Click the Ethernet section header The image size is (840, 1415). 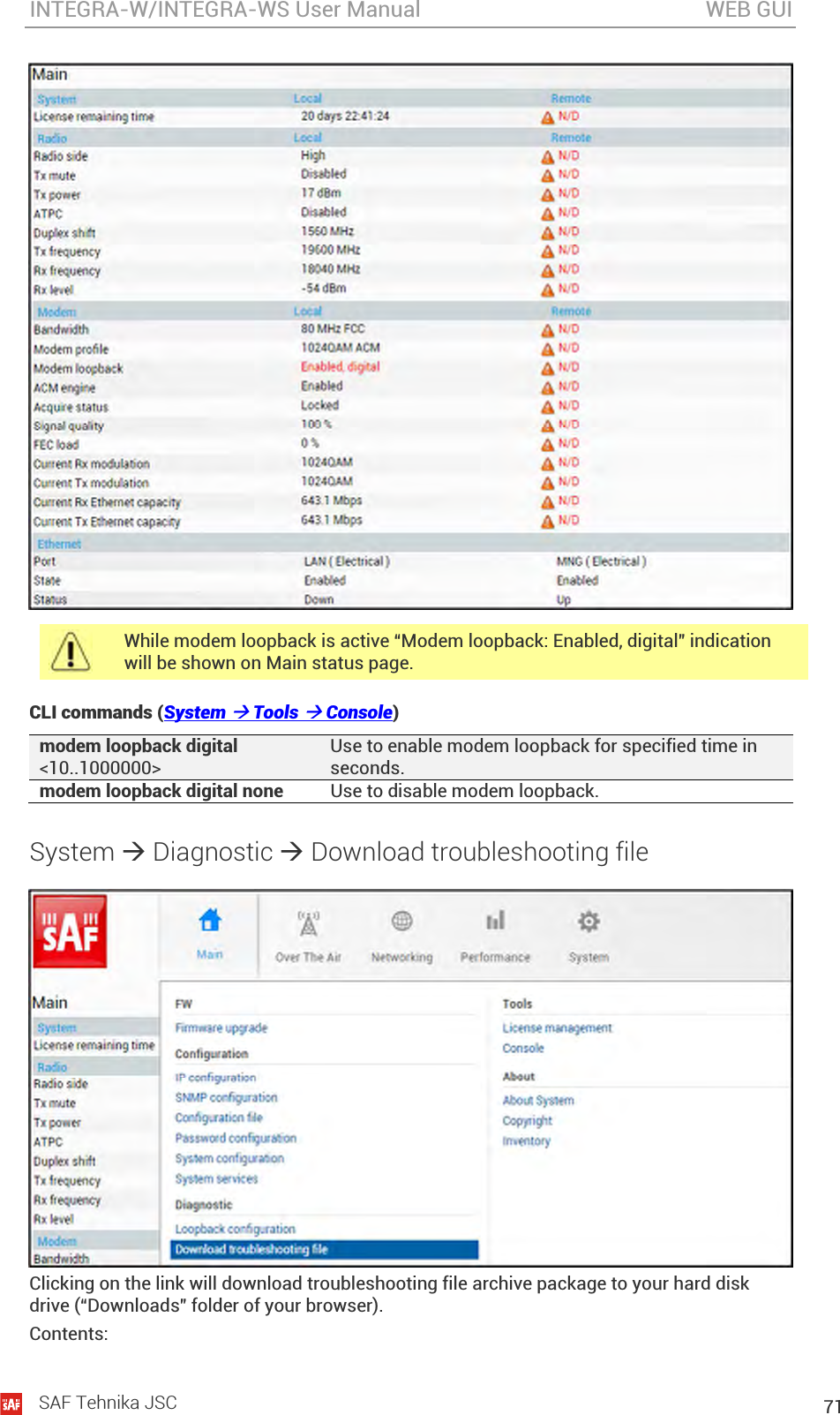point(409,544)
